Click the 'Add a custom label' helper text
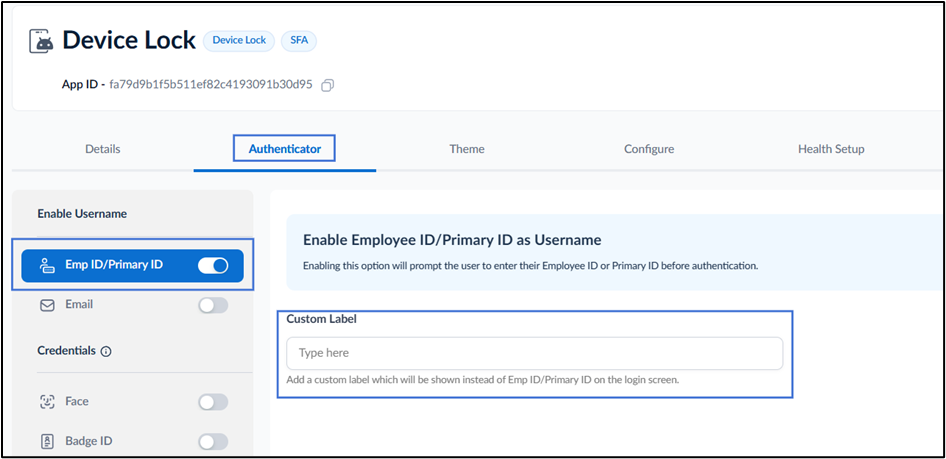 (483, 381)
